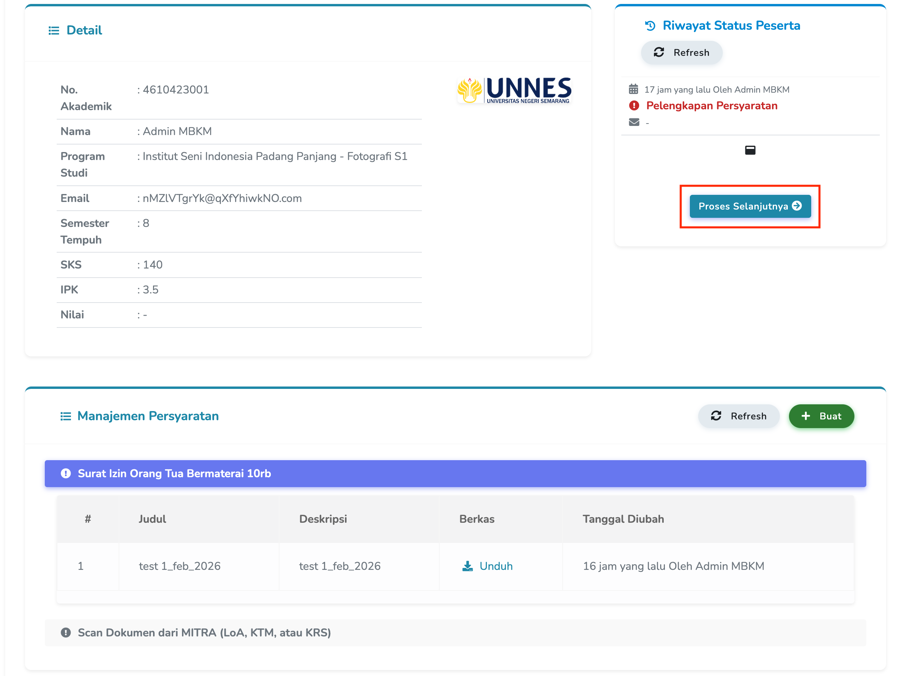Refresh the Riwayat Status Peserta panel
This screenshot has height=676, width=900.
[681, 52]
